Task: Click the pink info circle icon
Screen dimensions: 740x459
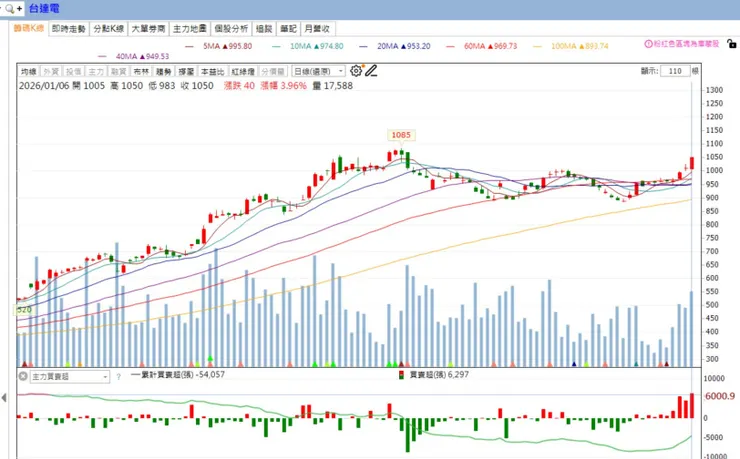Action: point(648,44)
